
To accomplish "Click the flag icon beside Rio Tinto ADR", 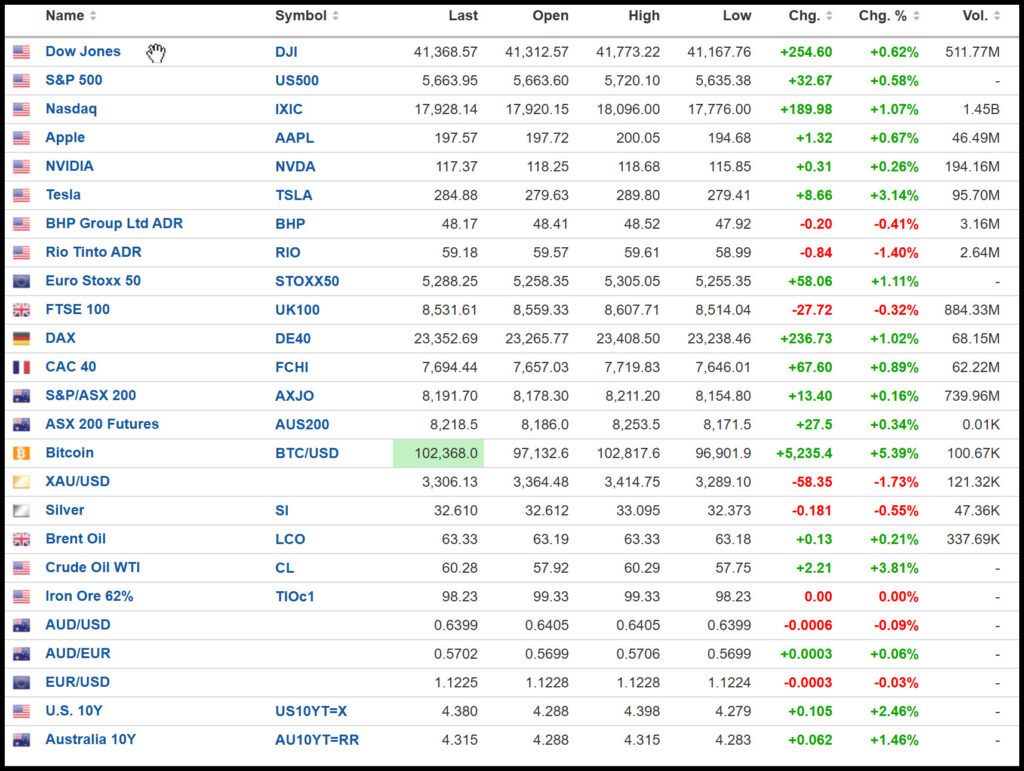I will click(22, 253).
